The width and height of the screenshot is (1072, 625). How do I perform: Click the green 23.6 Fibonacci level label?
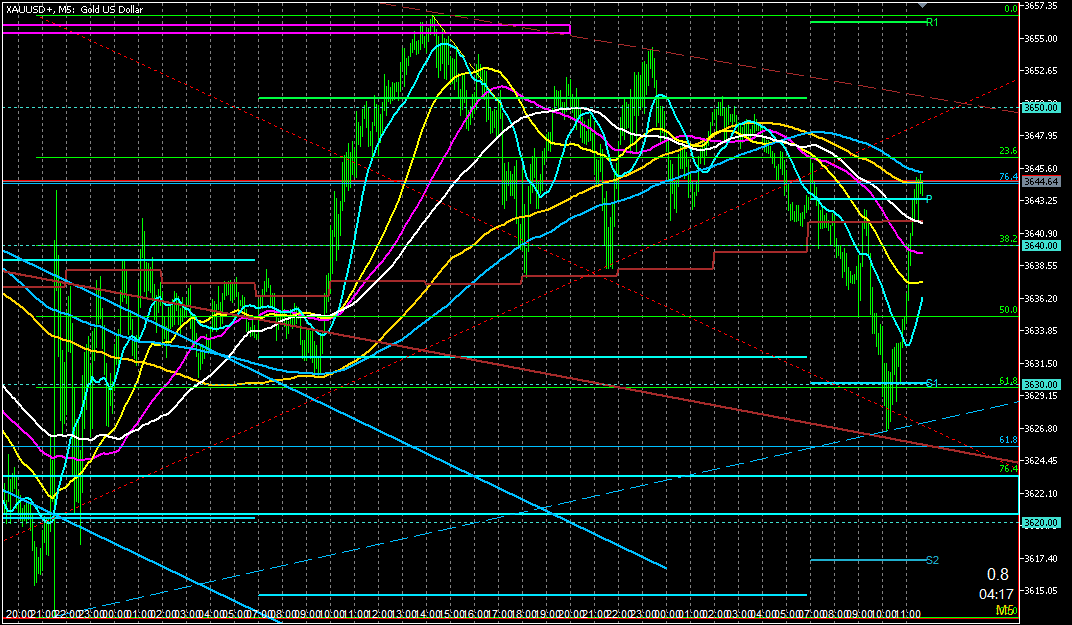1008,151
